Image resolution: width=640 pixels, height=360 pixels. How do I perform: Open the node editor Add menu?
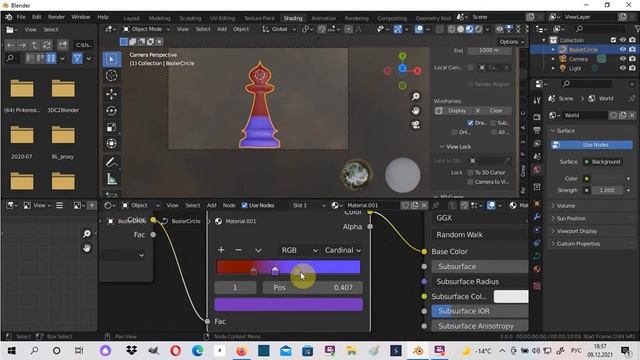[211, 205]
